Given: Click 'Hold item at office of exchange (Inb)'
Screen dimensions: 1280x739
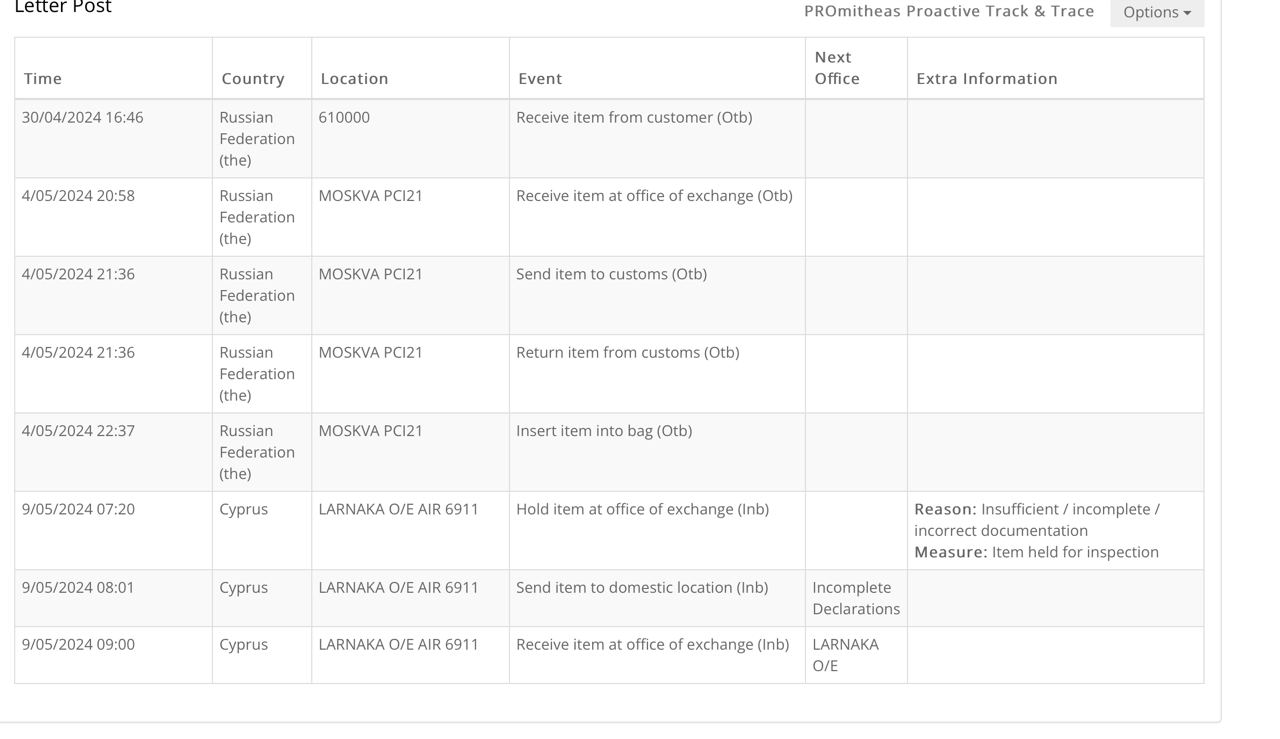Looking at the screenshot, I should pos(642,509).
